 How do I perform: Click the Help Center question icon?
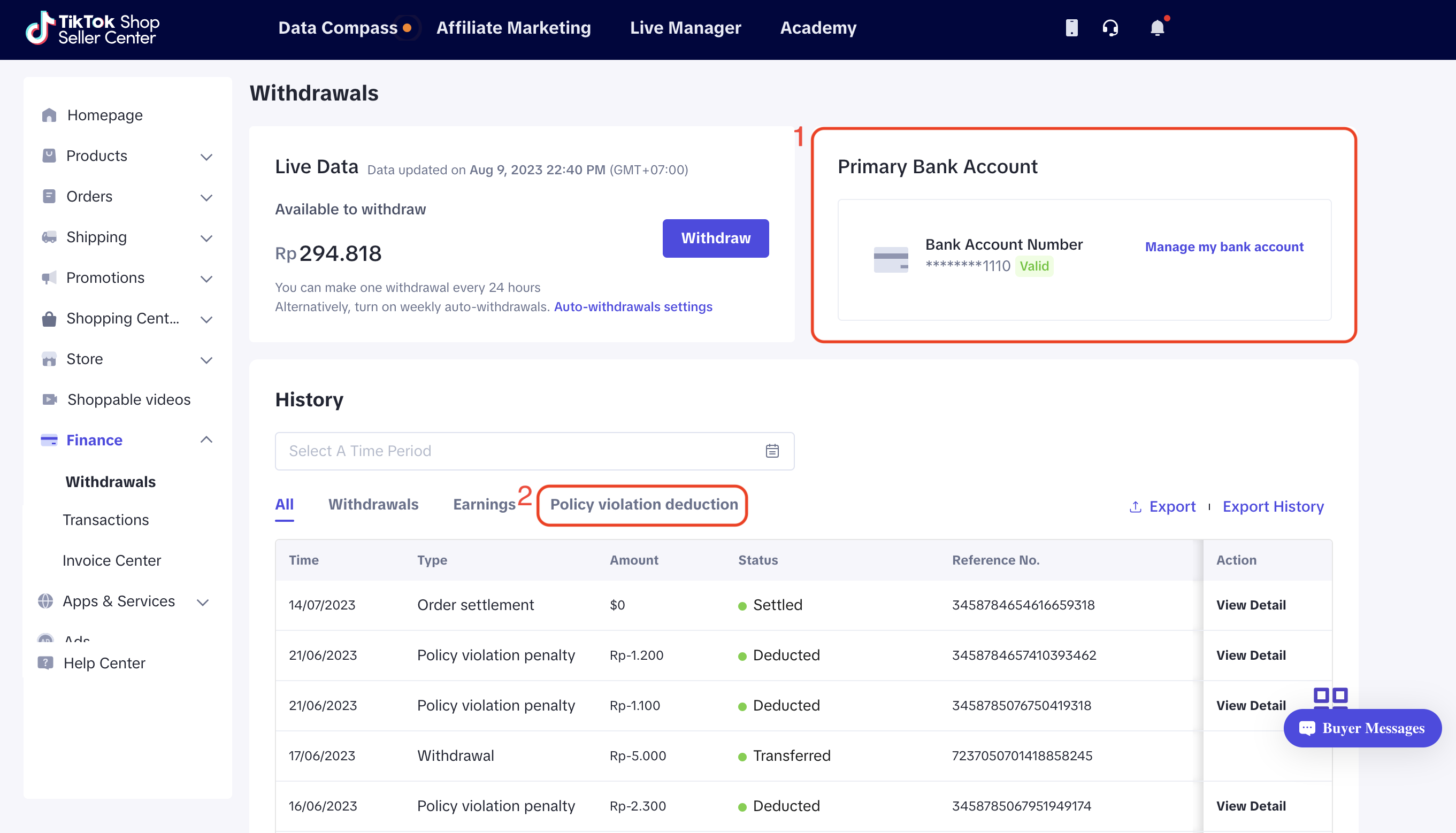point(45,663)
